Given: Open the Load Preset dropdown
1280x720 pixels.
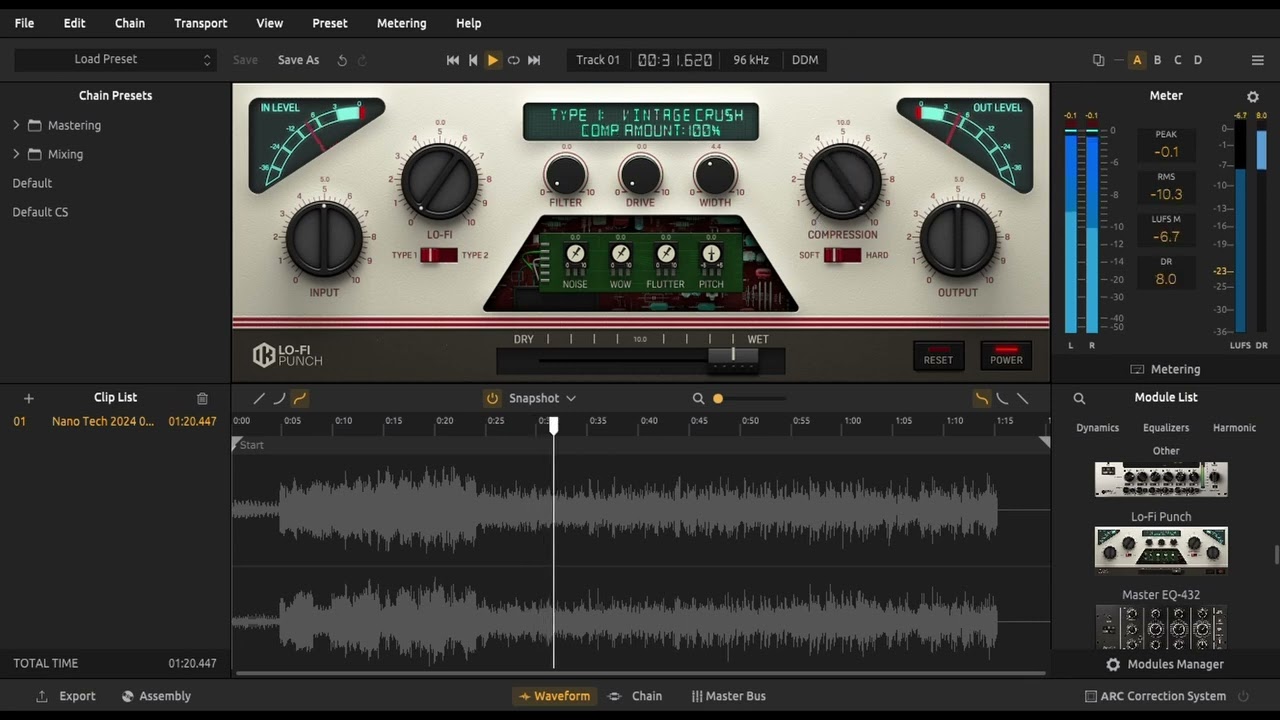Looking at the screenshot, I should click(116, 59).
